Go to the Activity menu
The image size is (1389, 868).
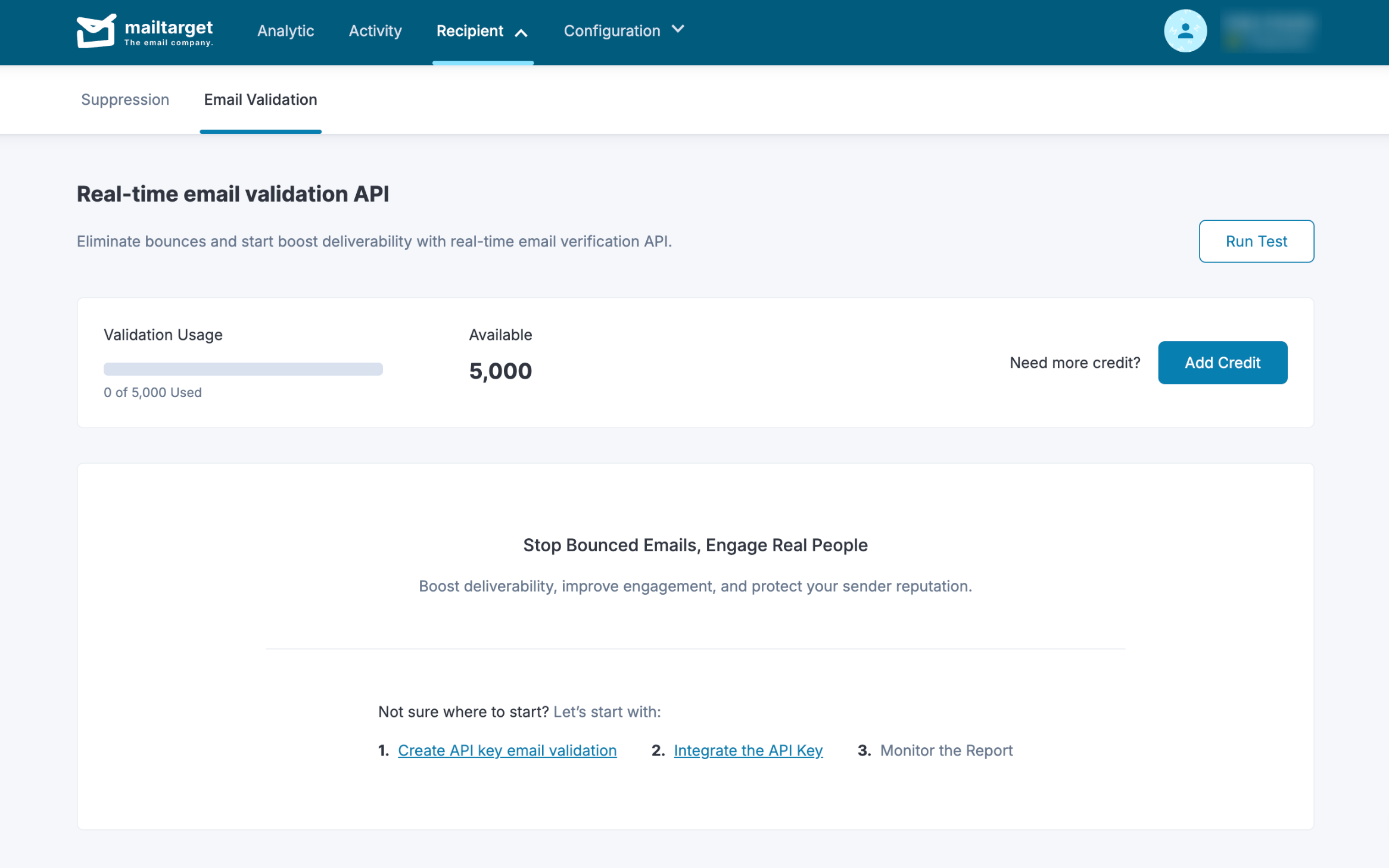(375, 31)
